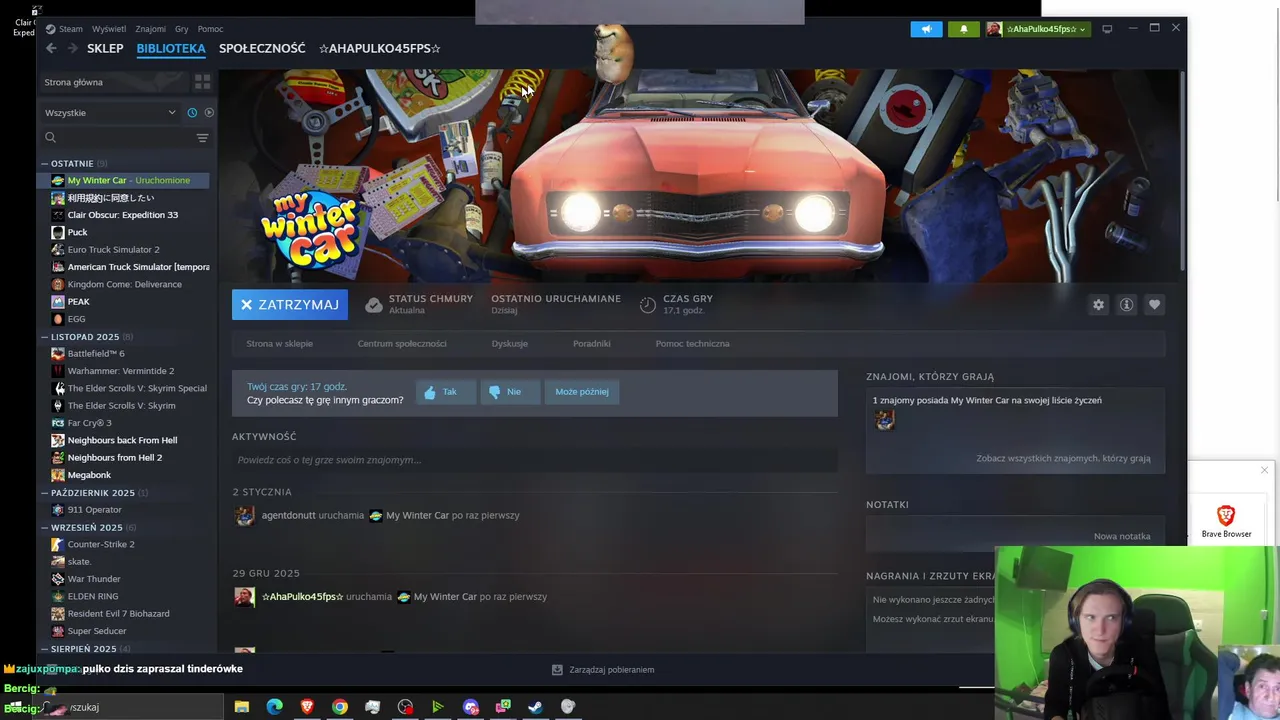Open Poradniki link
Viewport: 1280px width, 720px height.
click(x=592, y=344)
